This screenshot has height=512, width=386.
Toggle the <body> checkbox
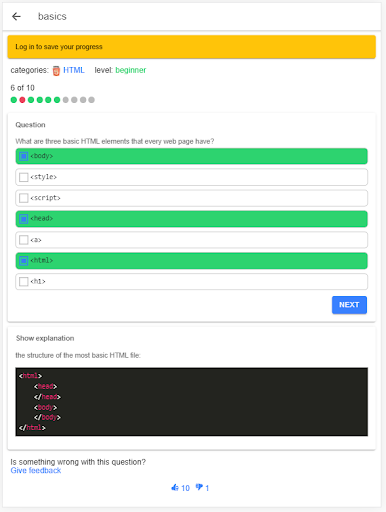[23, 156]
